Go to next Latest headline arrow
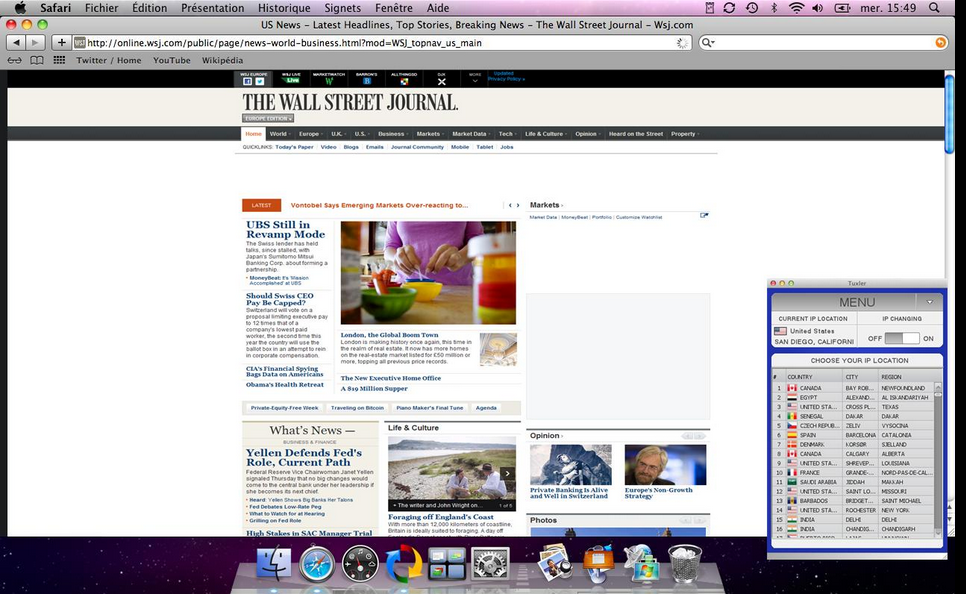This screenshot has width=966, height=594. point(518,205)
